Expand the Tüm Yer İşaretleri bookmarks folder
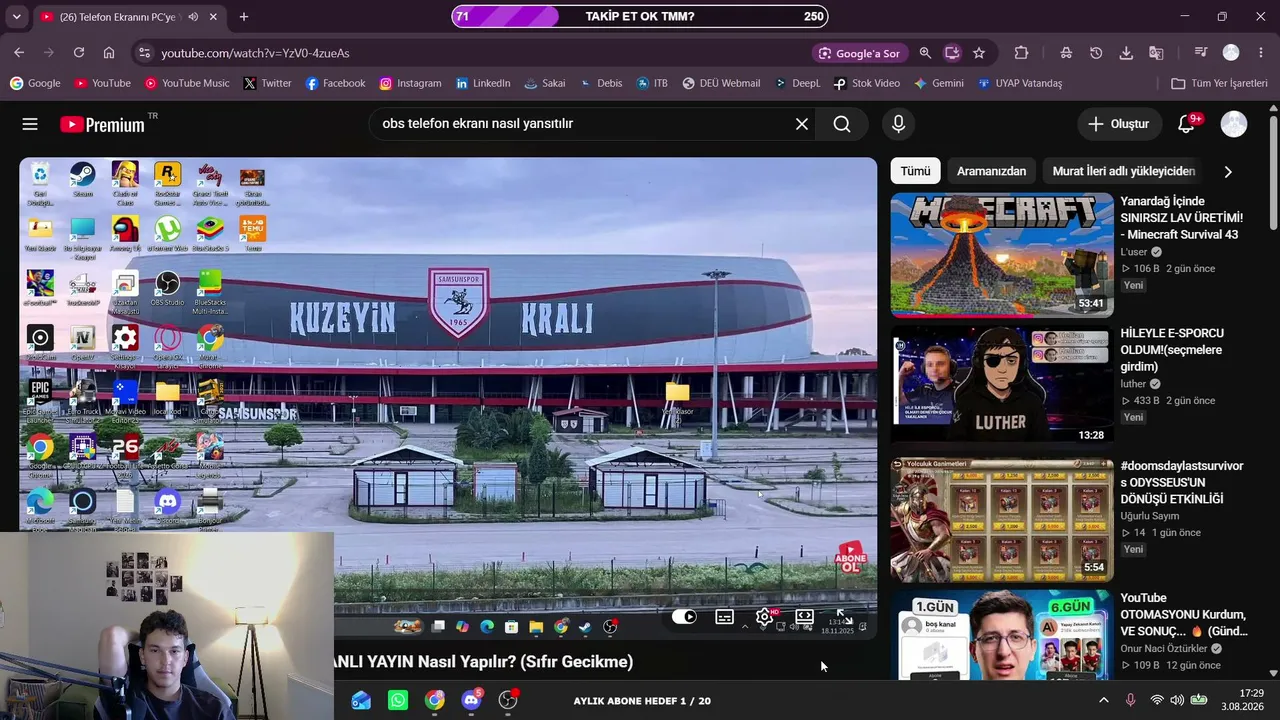Screen dimensions: 1280x720 point(1219,83)
